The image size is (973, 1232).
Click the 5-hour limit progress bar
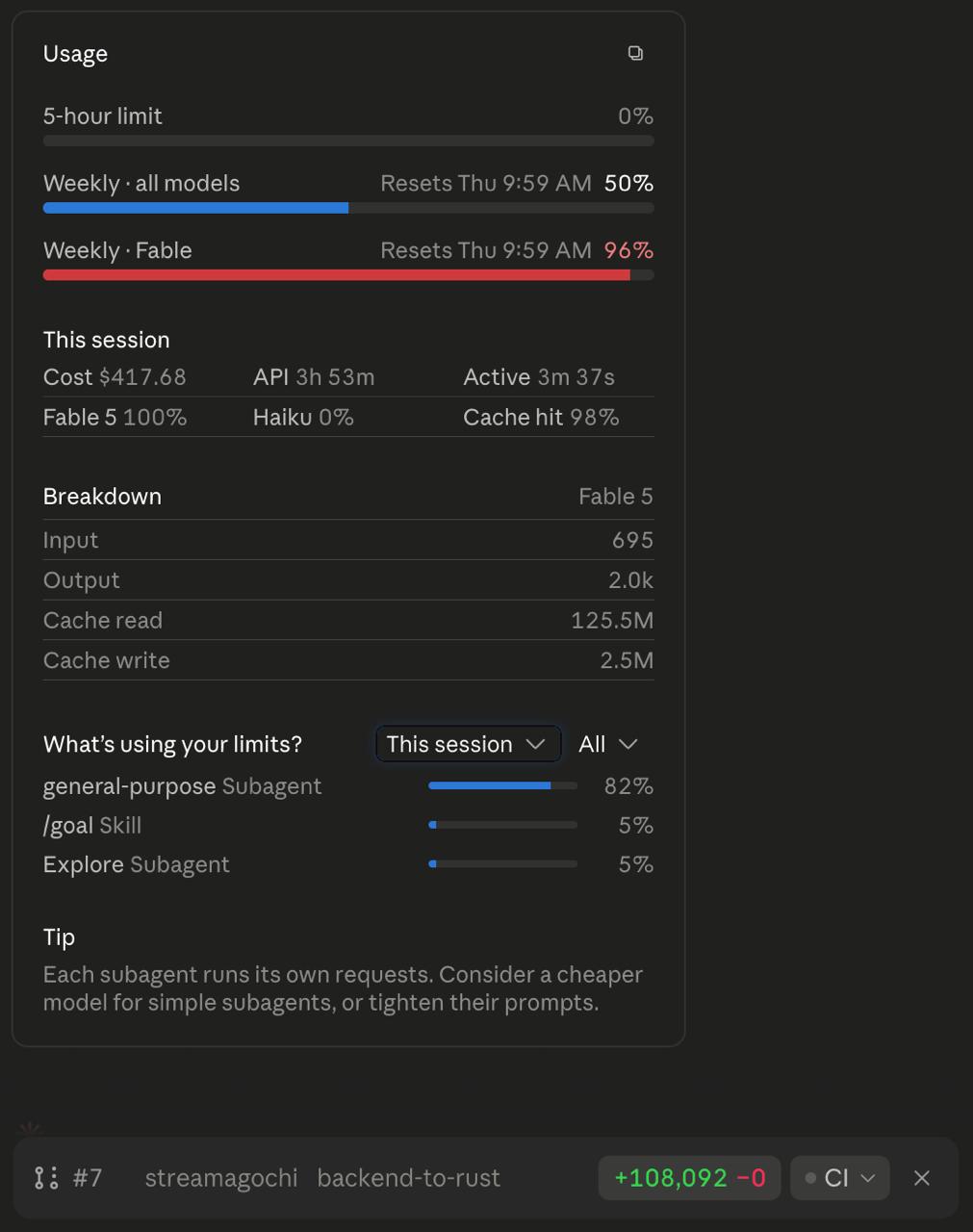pyautogui.click(x=348, y=141)
